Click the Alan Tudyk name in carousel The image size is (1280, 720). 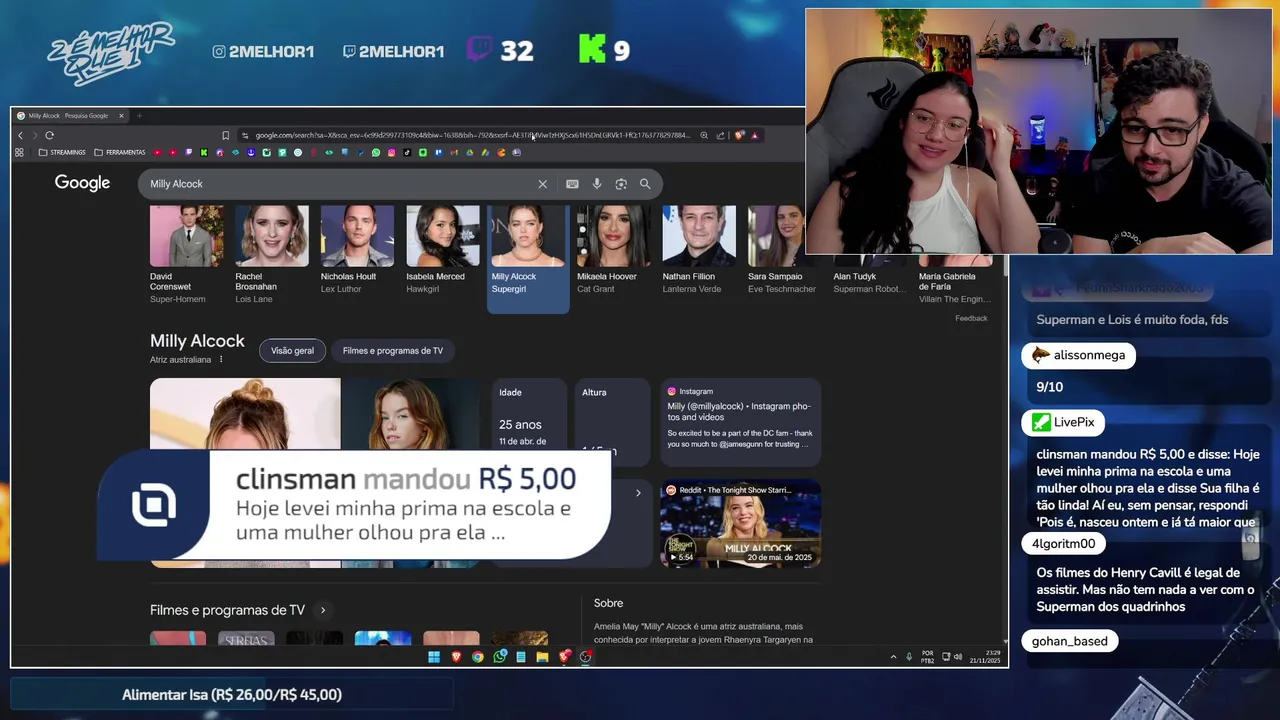(x=855, y=277)
